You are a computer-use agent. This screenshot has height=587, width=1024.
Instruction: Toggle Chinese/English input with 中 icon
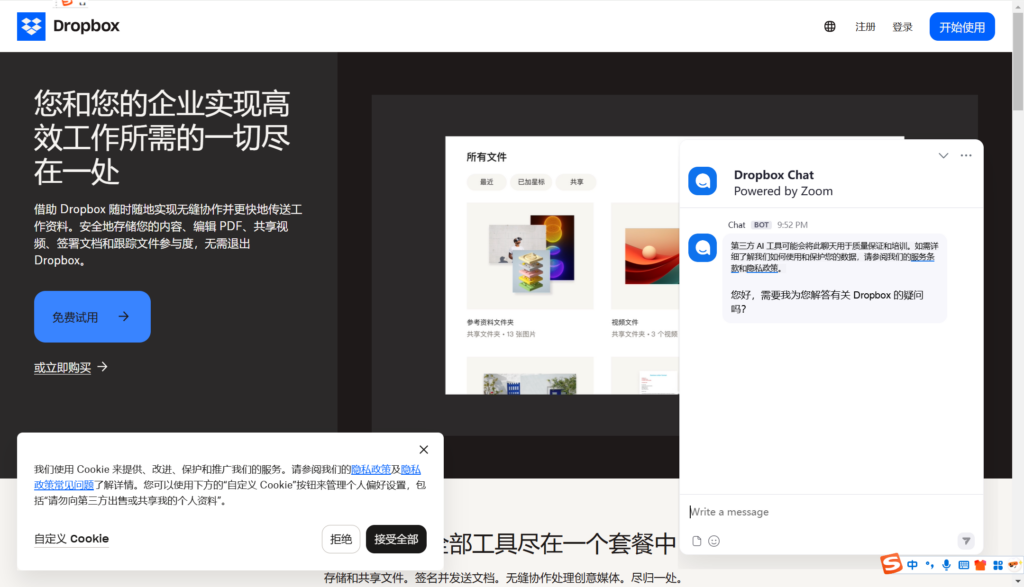pyautogui.click(x=912, y=565)
